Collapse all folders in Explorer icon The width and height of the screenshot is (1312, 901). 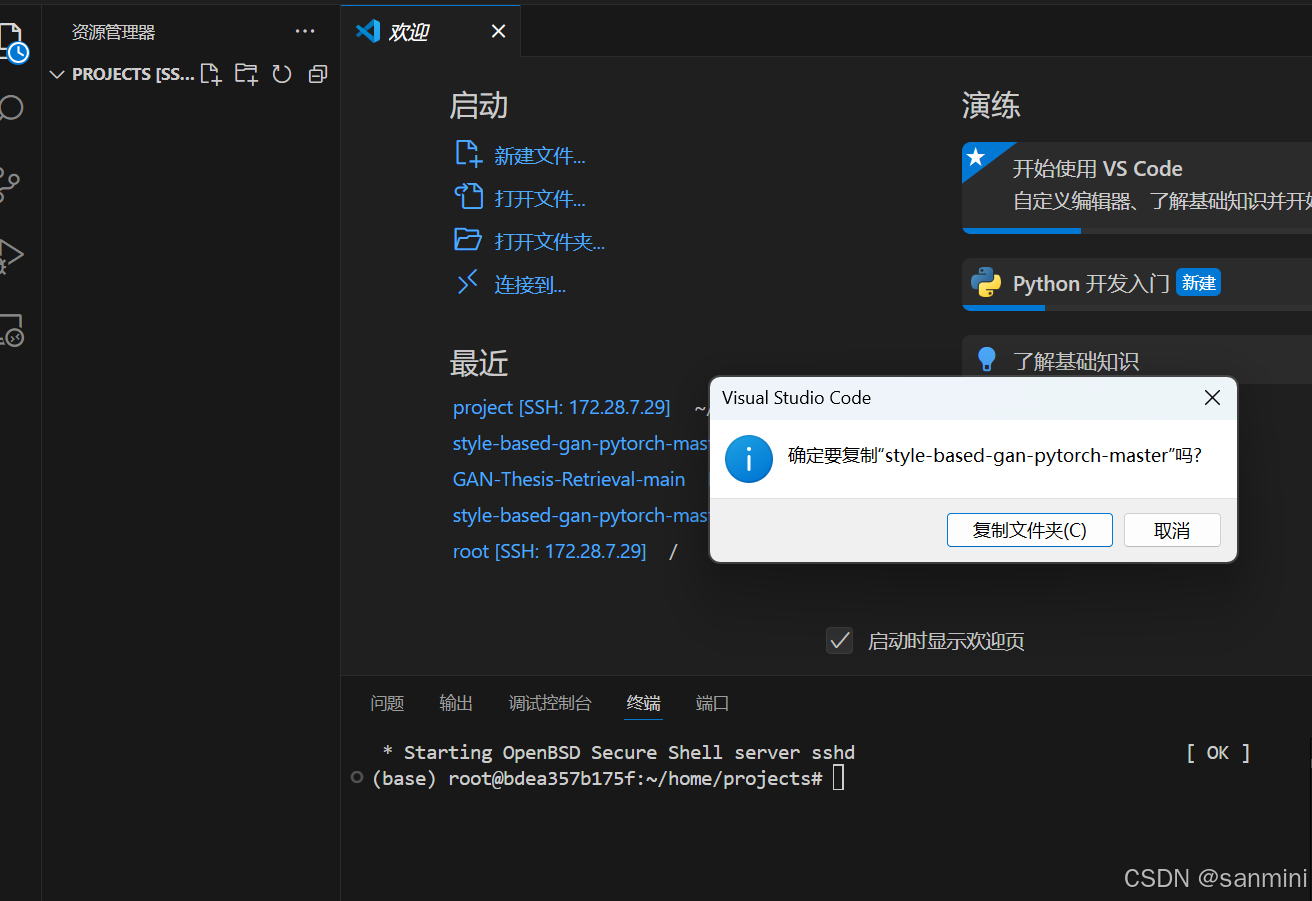(x=318, y=74)
